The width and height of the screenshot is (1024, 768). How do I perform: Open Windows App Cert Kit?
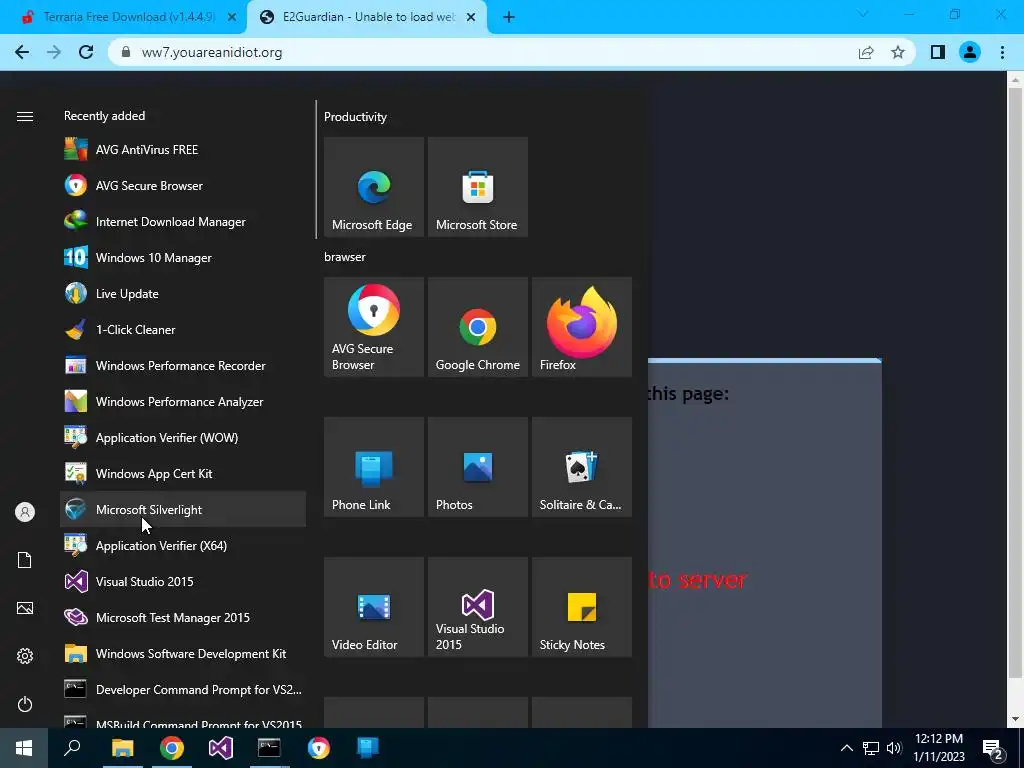coord(183,473)
